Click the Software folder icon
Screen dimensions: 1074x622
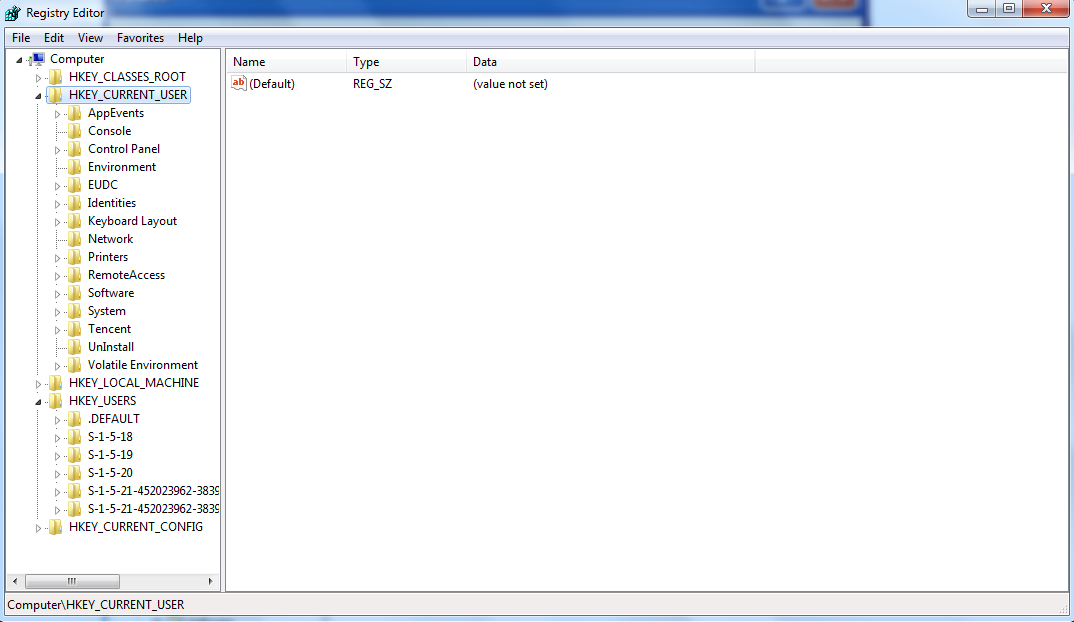pos(75,293)
